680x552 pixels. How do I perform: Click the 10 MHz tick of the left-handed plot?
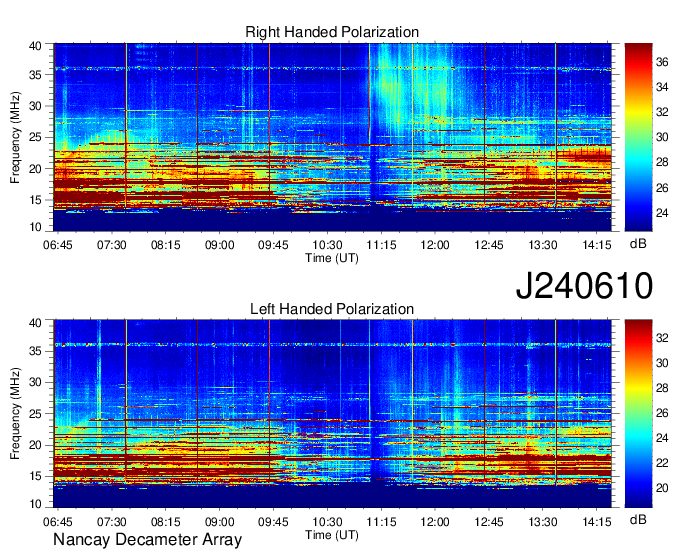point(35,504)
